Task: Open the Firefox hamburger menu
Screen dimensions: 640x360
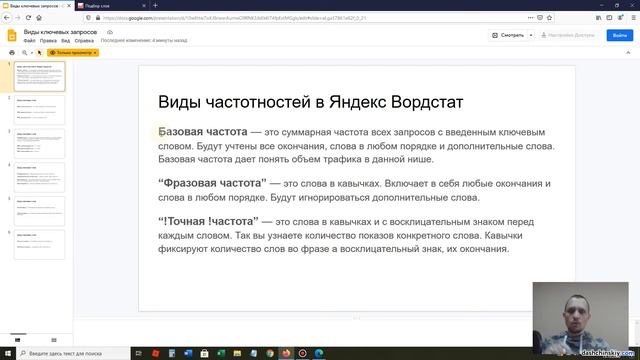Action: tap(633, 18)
